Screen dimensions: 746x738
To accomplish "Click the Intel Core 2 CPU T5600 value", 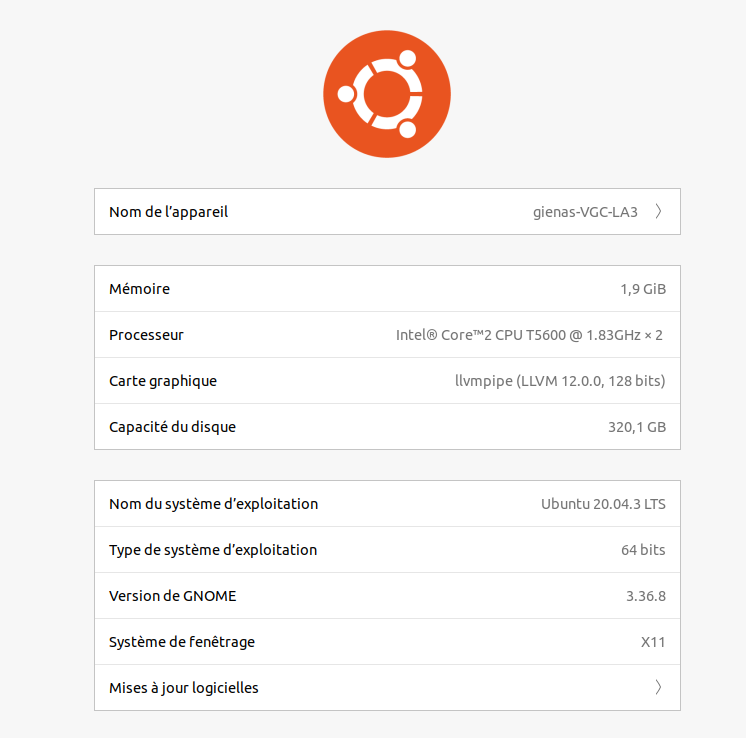I will tap(529, 335).
